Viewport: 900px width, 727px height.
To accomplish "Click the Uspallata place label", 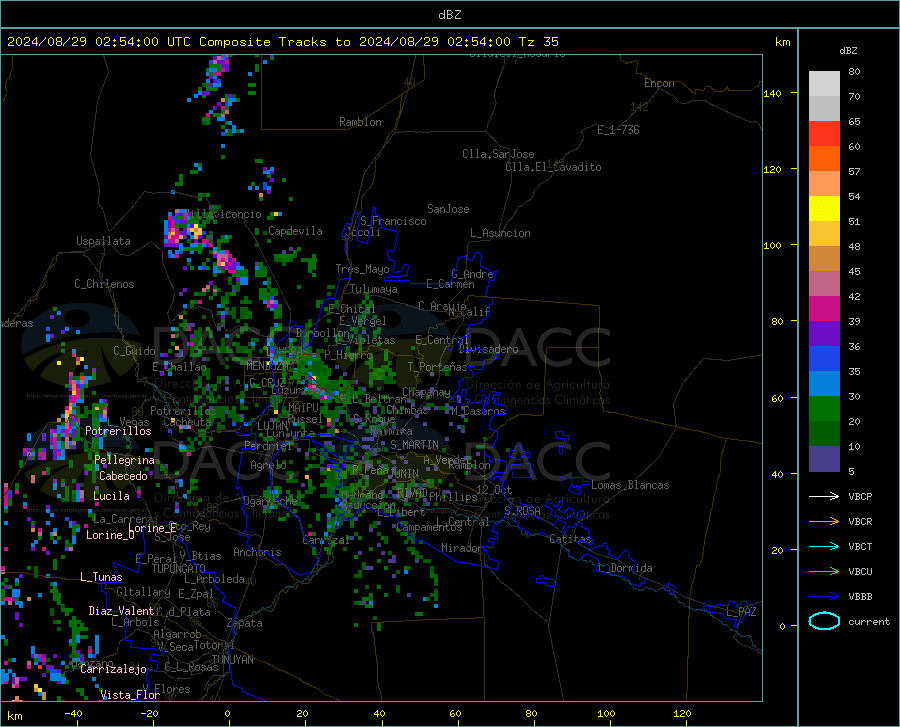I will click(103, 241).
